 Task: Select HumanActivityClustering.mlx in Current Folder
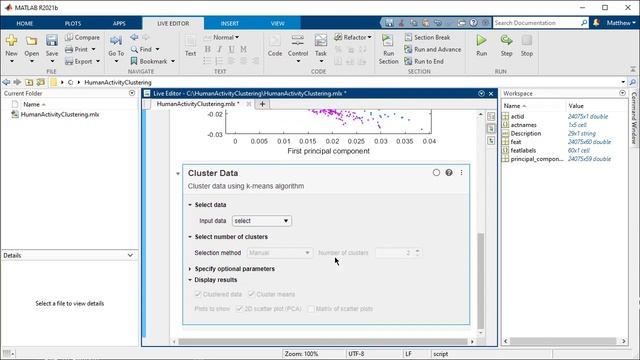(x=60, y=115)
